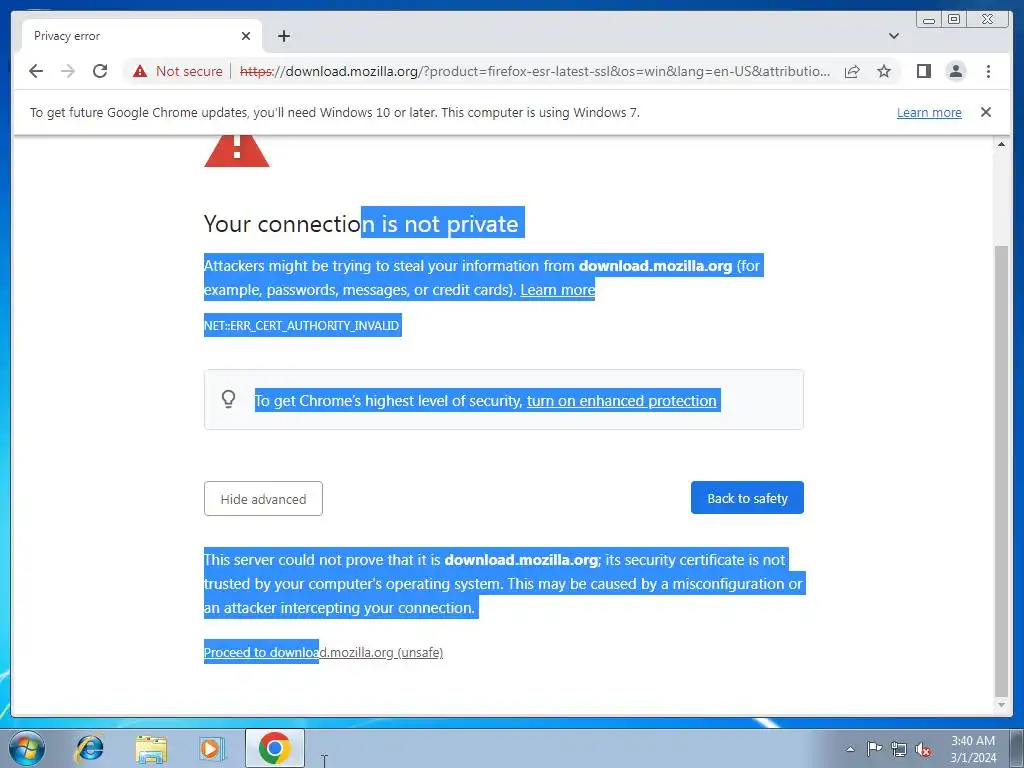This screenshot has width=1024, height=768.
Task: Click scrollbar up arrow
Action: (1001, 144)
